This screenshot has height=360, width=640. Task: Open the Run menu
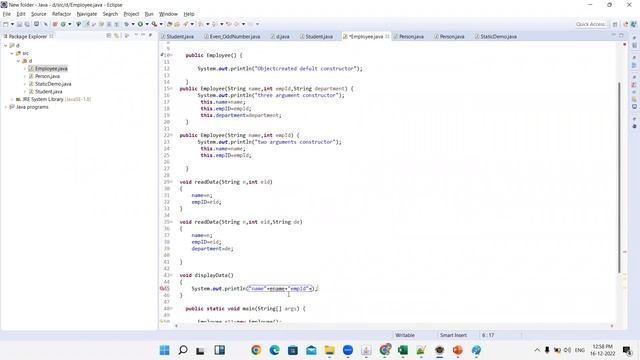click(x=149, y=14)
